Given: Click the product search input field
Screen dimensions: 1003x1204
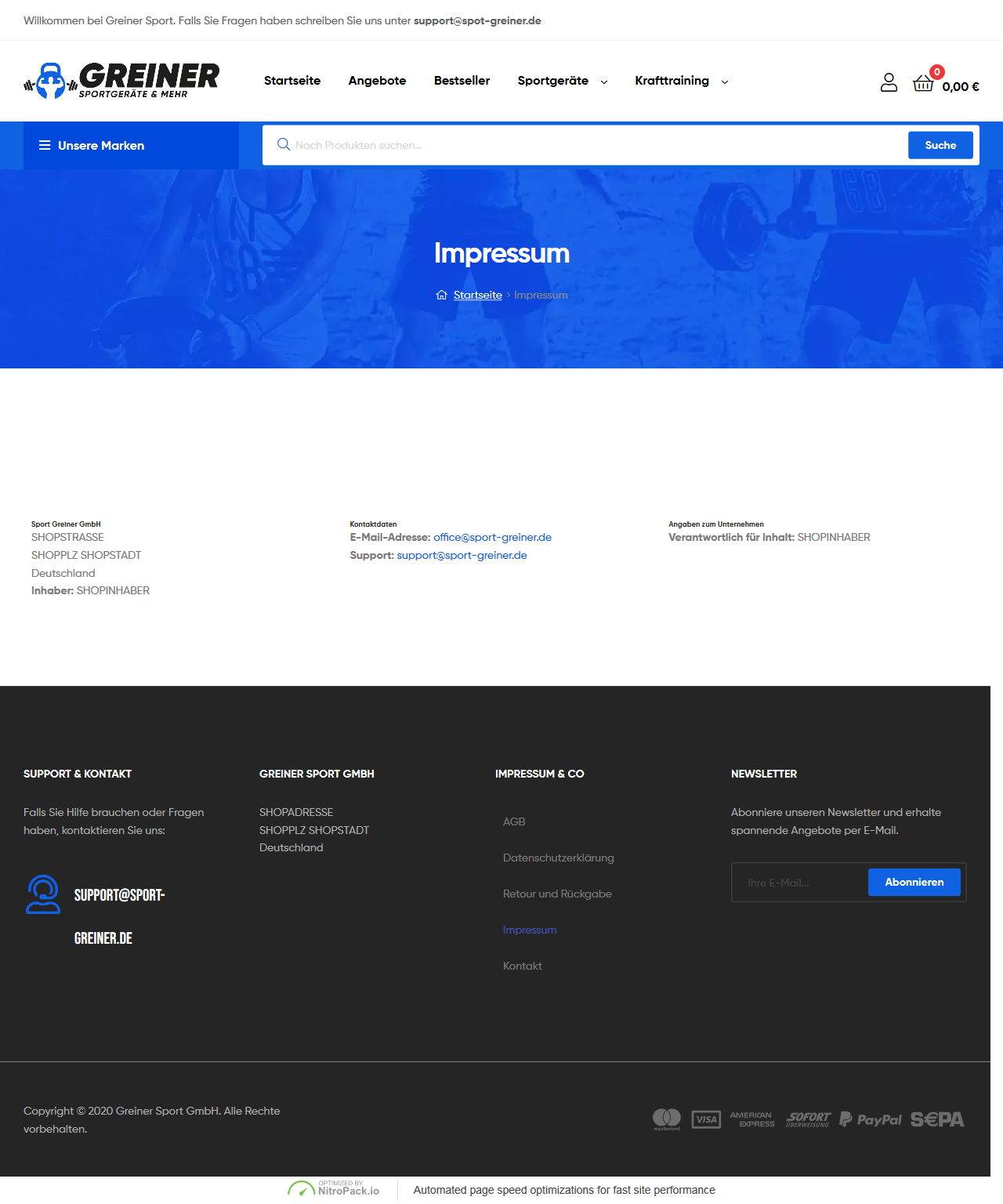Looking at the screenshot, I should click(x=596, y=145).
